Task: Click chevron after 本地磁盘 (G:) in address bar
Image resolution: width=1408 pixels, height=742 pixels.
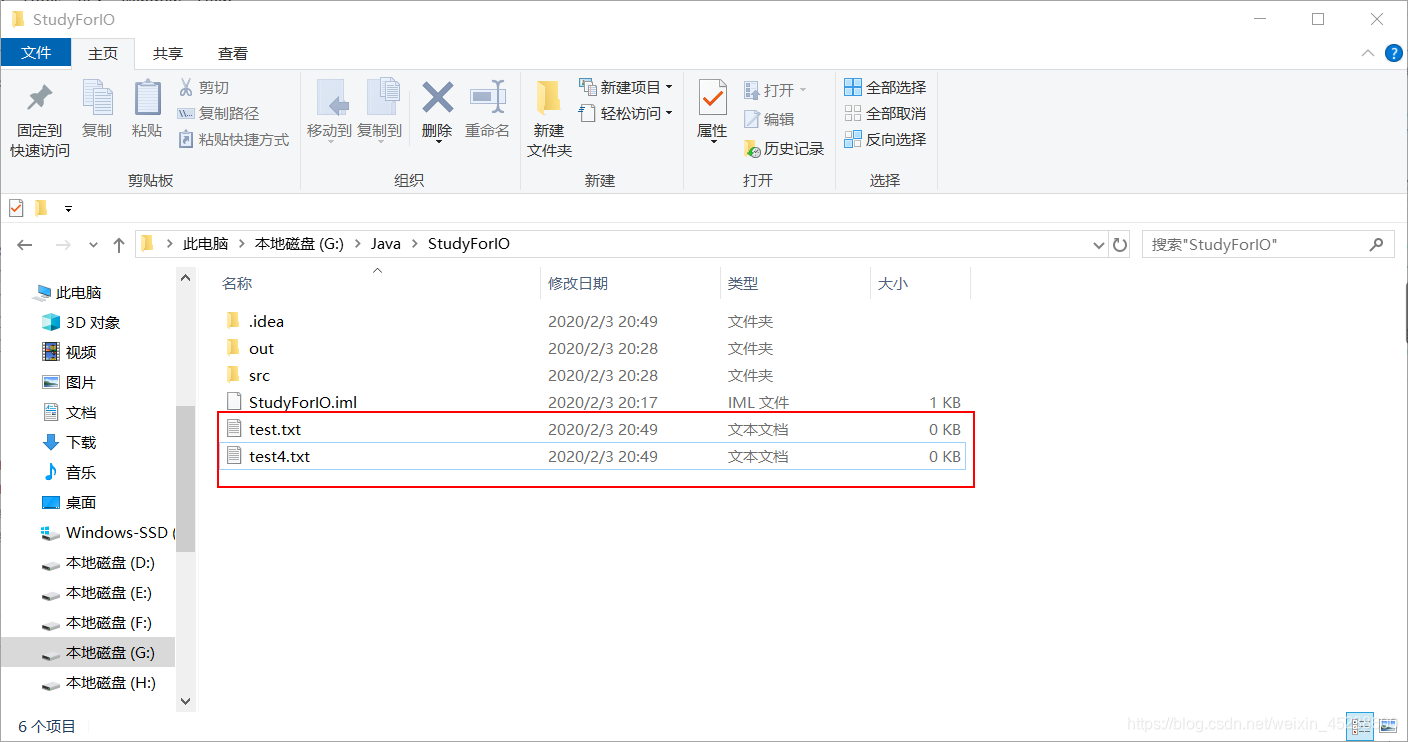Action: click(358, 244)
